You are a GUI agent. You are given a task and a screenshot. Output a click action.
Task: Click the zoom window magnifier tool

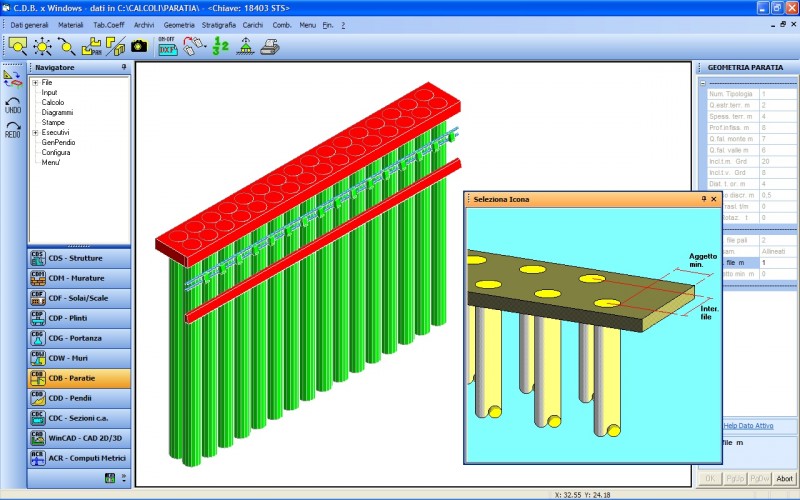(x=19, y=45)
